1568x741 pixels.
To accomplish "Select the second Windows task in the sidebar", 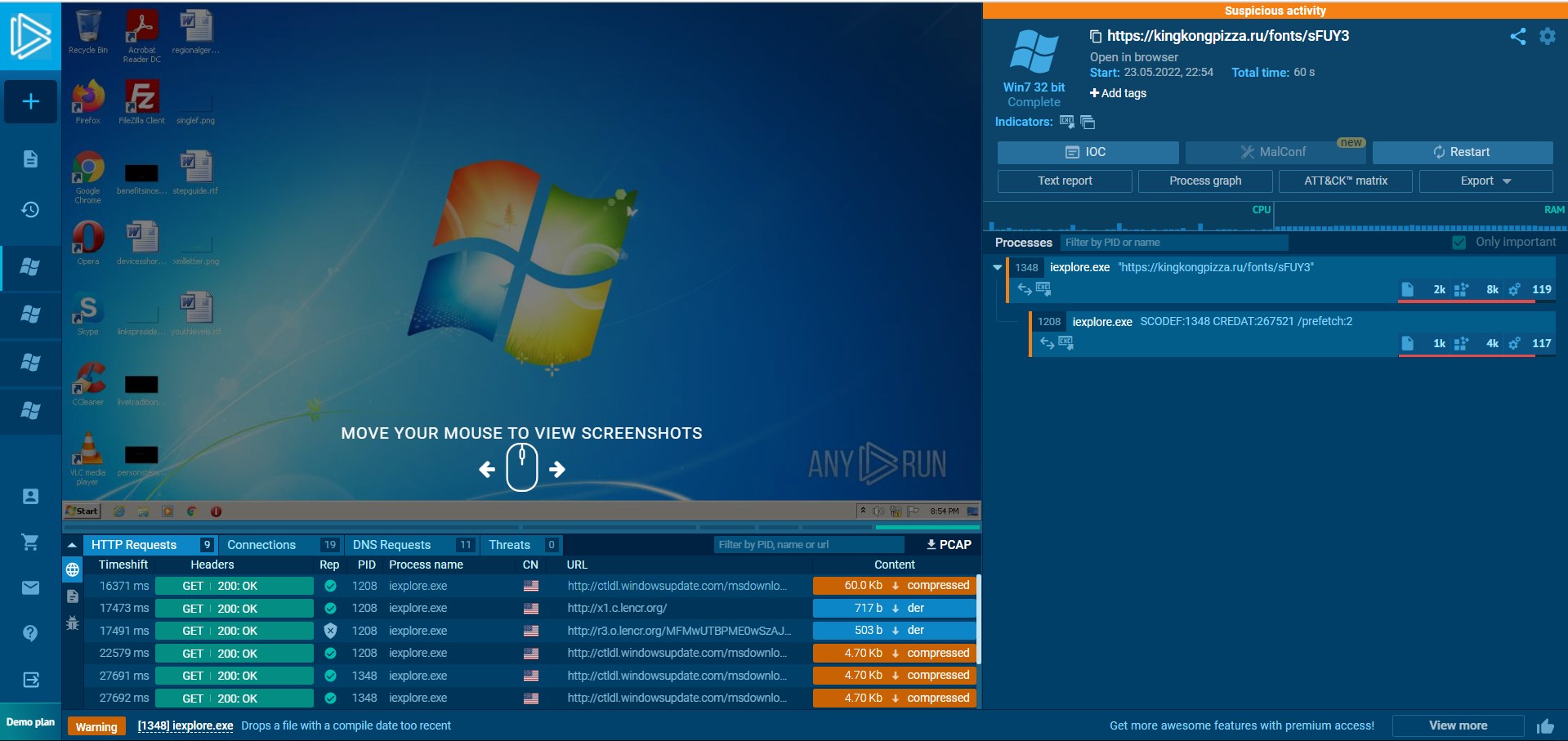I will [30, 315].
